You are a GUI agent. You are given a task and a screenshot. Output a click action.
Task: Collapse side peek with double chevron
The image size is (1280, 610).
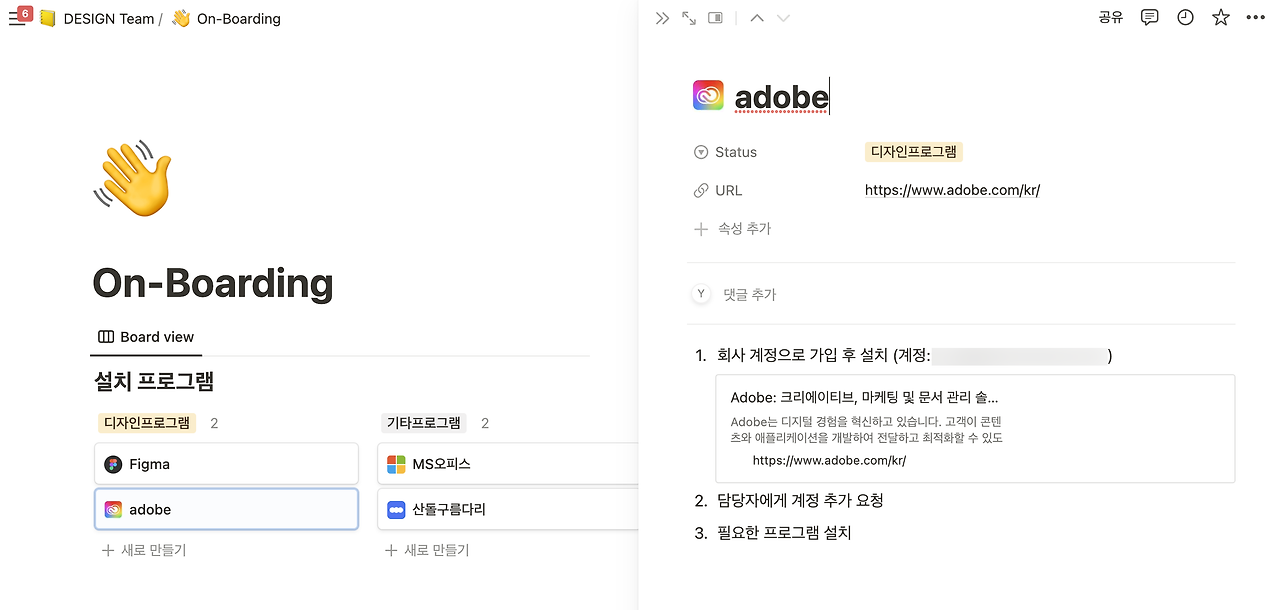coord(662,18)
